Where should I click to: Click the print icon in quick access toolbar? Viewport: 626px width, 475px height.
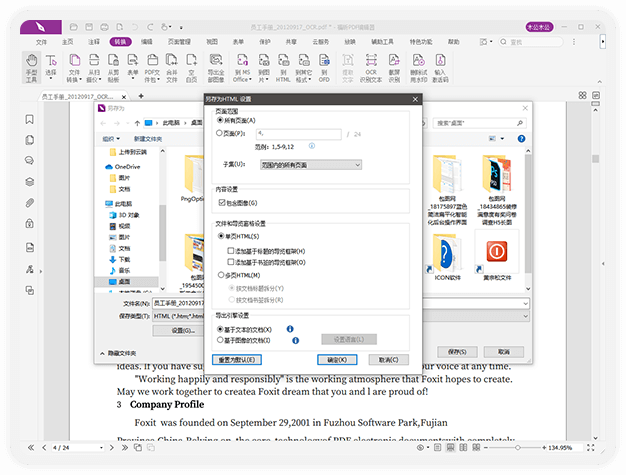[x=104, y=27]
